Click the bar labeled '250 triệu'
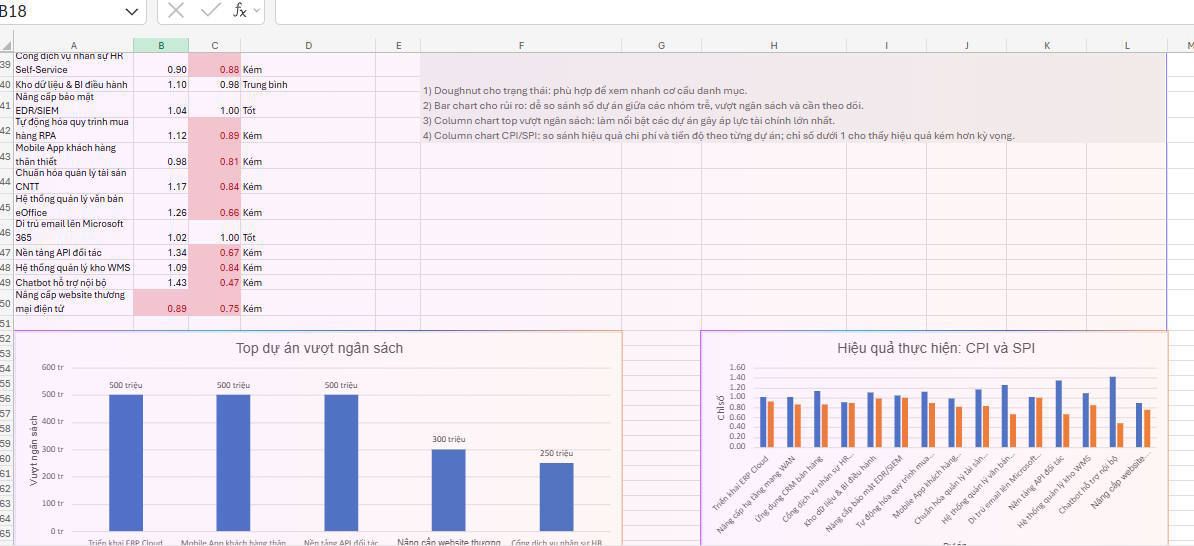 pos(556,497)
